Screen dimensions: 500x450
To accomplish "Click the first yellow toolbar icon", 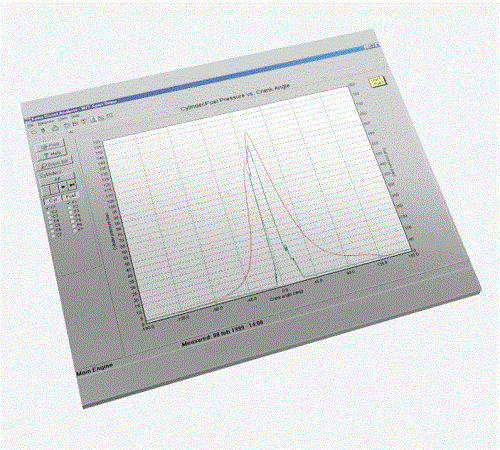I will coord(34,132).
